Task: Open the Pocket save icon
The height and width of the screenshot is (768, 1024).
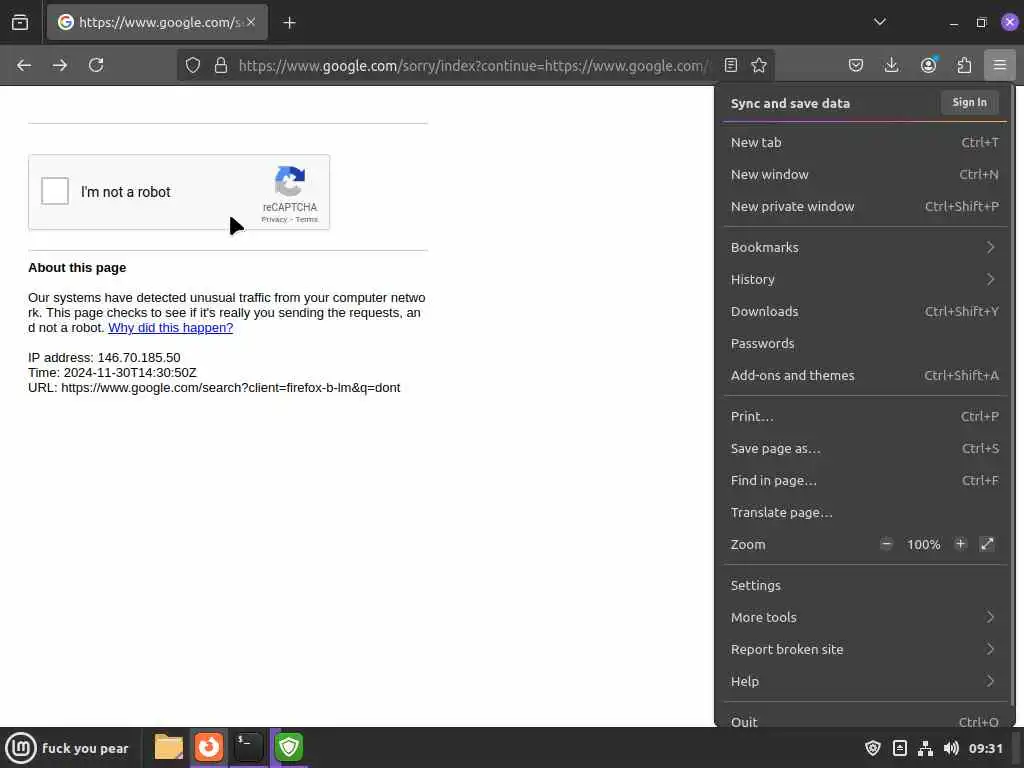Action: (x=856, y=65)
